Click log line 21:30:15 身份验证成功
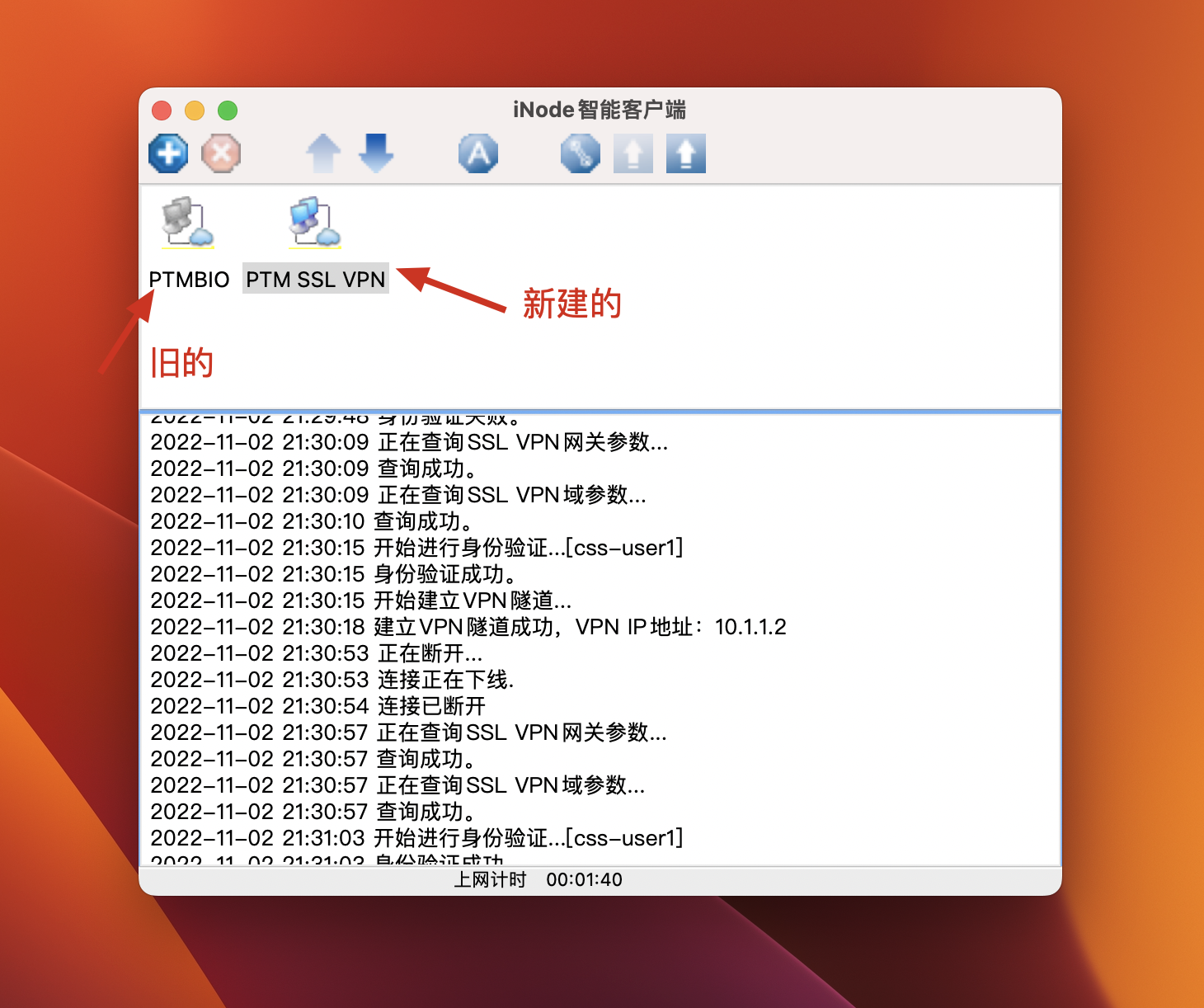This screenshot has width=1204, height=1008. coord(333,574)
